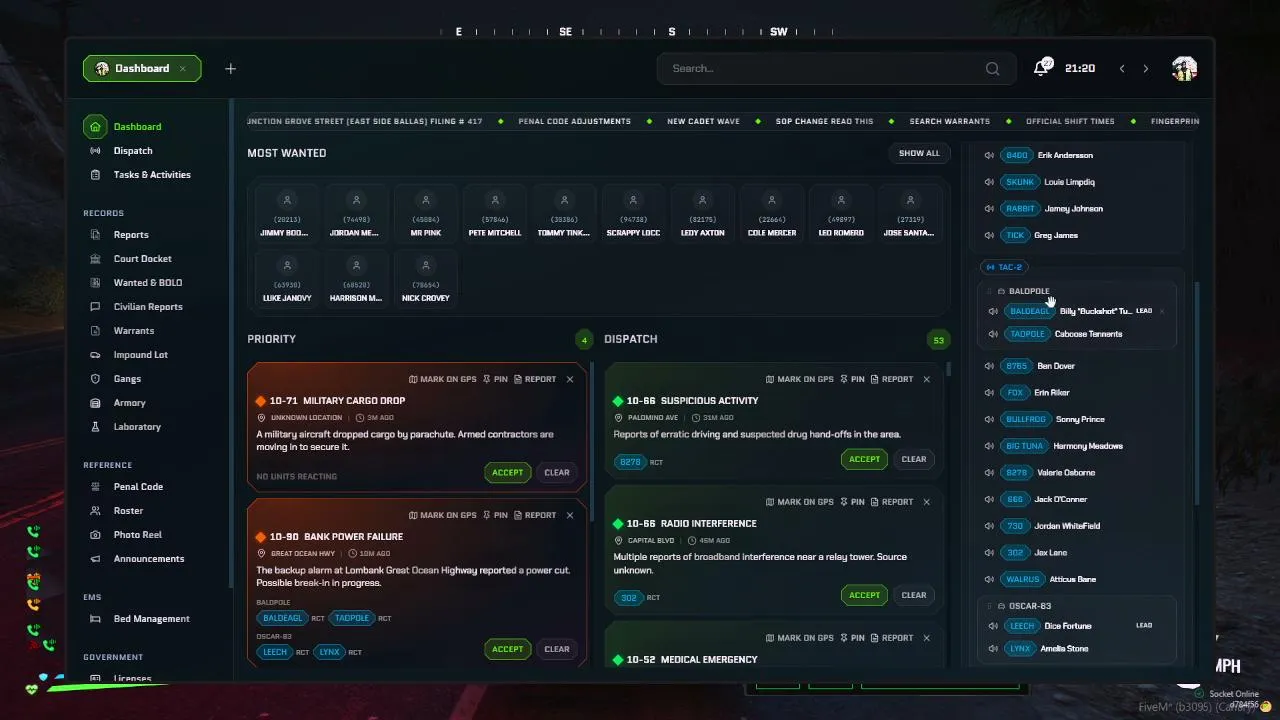Image resolution: width=1280 pixels, height=720 pixels.
Task: Open Tasks & Activities page
Action: [152, 175]
